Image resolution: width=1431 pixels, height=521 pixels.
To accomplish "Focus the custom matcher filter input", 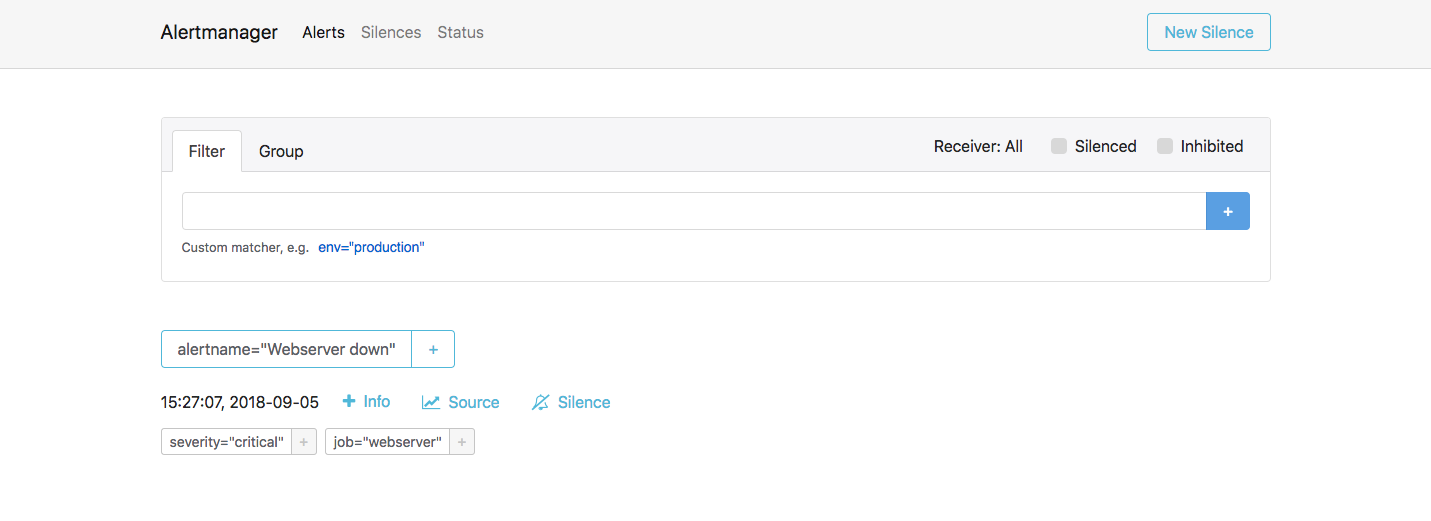I will 693,211.
